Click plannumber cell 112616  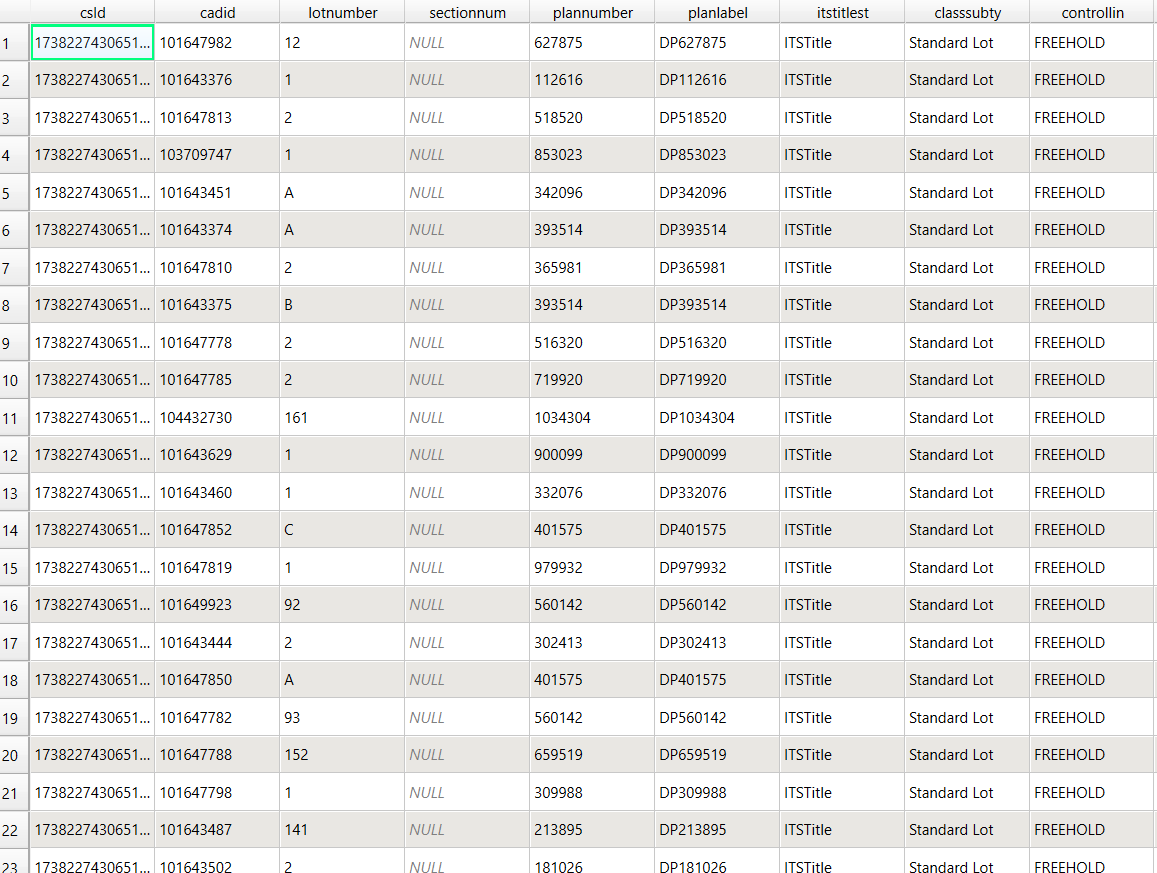[x=593, y=80]
